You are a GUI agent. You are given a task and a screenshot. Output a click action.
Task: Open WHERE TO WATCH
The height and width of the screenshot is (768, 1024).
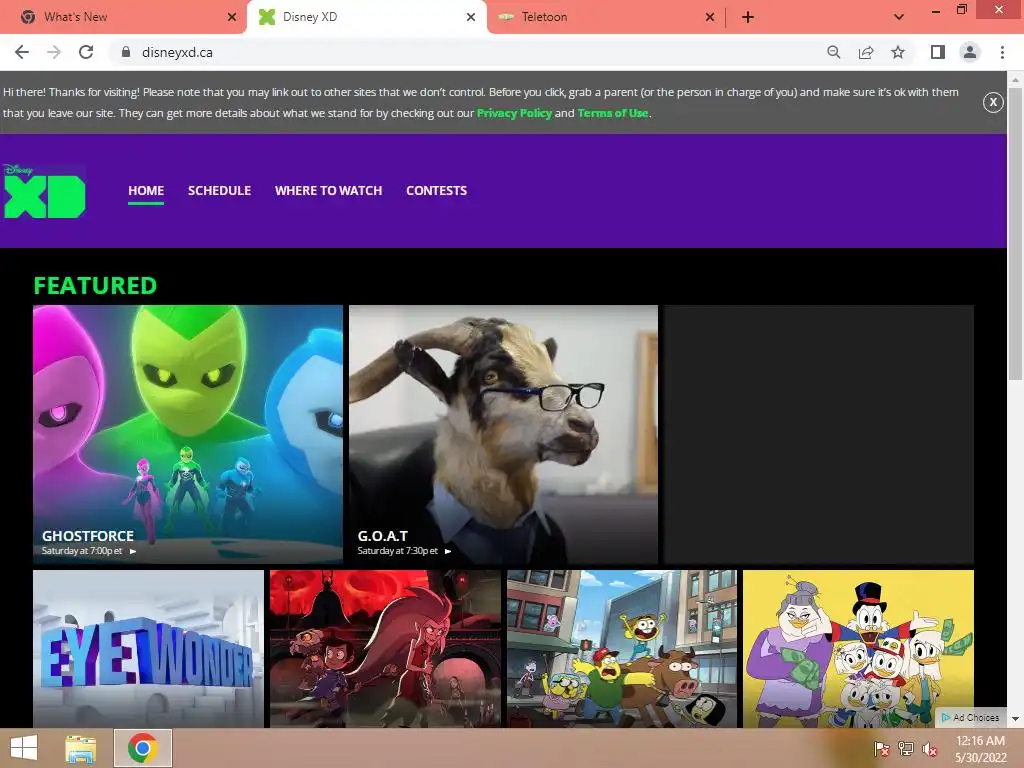[328, 191]
